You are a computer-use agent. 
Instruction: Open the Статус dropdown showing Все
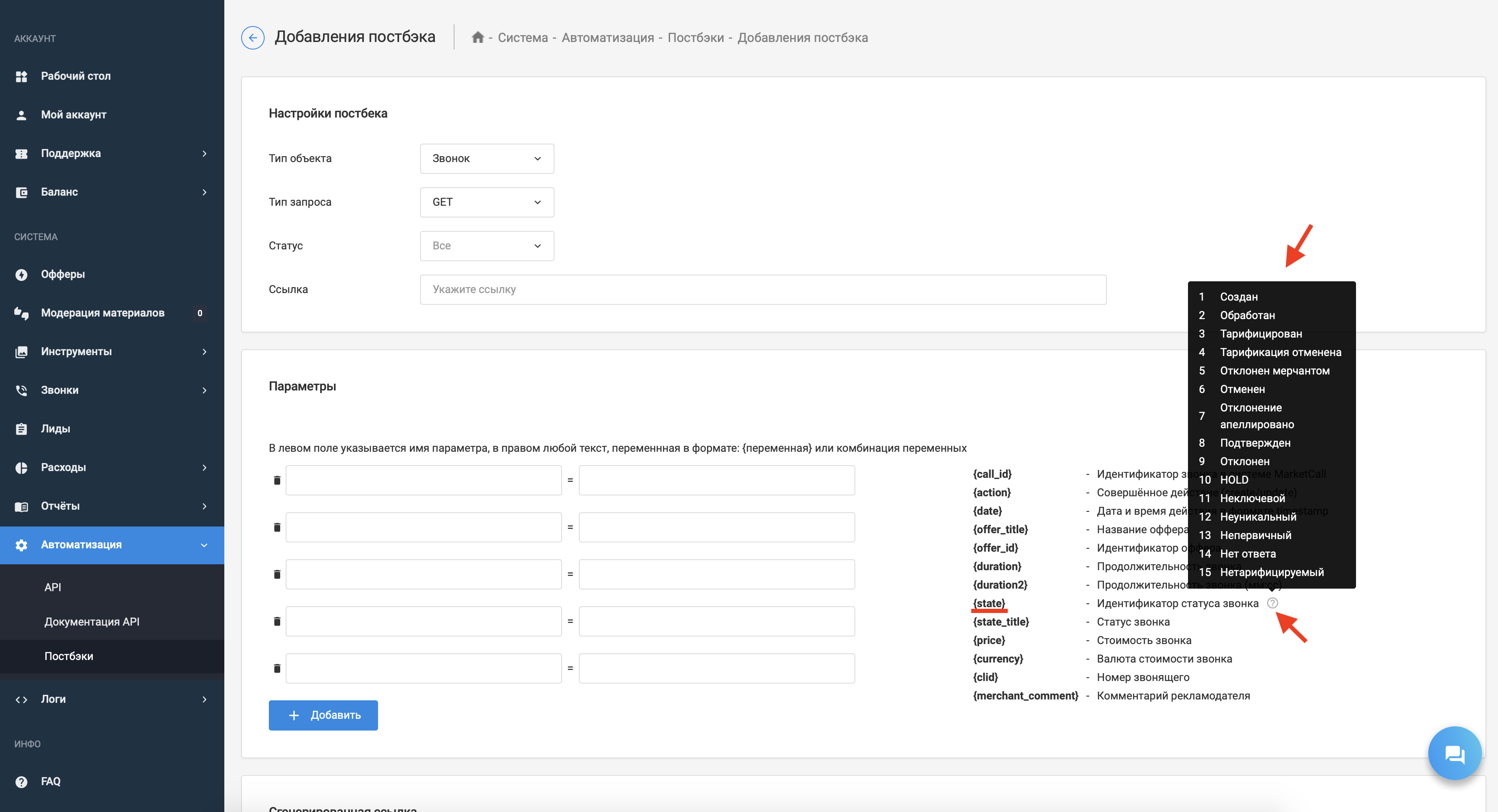[487, 246]
